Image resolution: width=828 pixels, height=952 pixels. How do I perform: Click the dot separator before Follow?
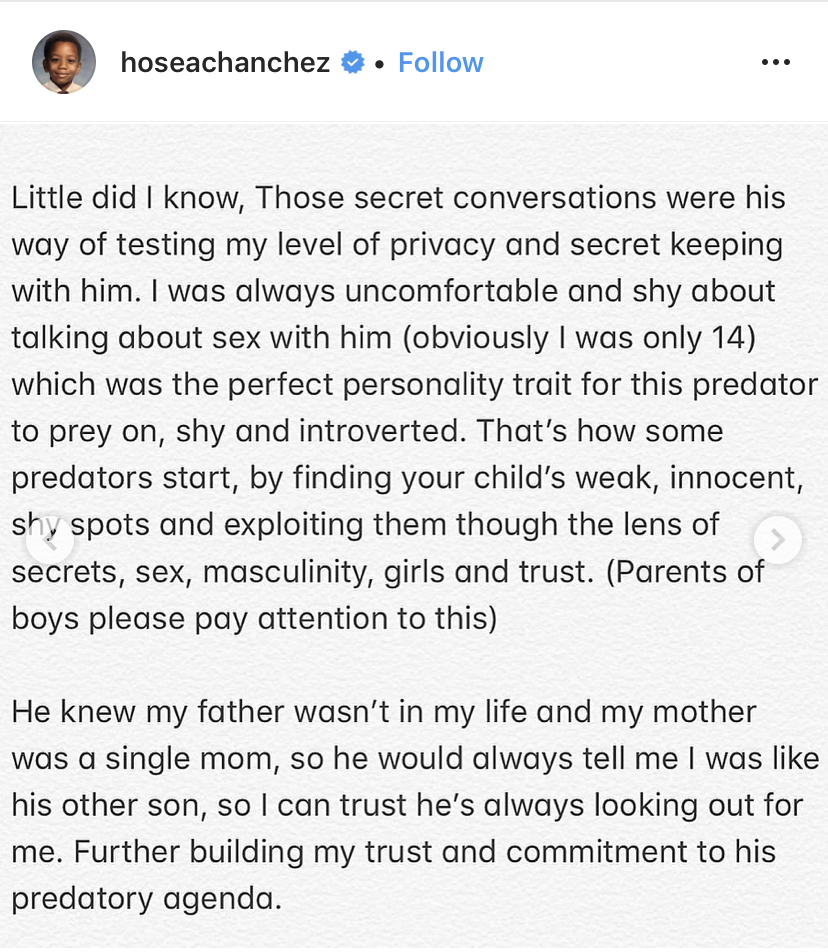(x=380, y=63)
